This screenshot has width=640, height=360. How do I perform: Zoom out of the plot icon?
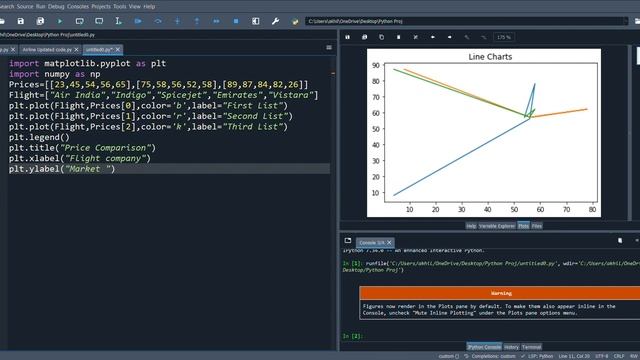[484, 37]
